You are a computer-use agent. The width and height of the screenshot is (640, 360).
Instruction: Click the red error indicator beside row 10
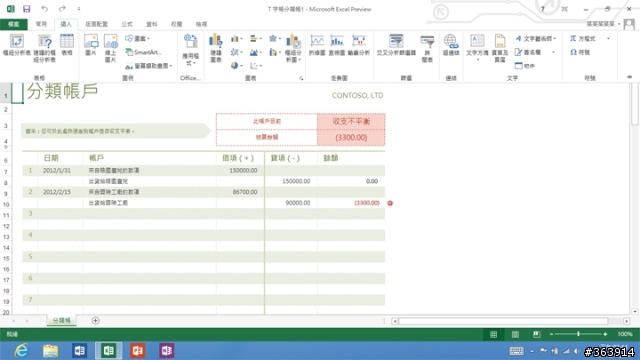[390, 203]
